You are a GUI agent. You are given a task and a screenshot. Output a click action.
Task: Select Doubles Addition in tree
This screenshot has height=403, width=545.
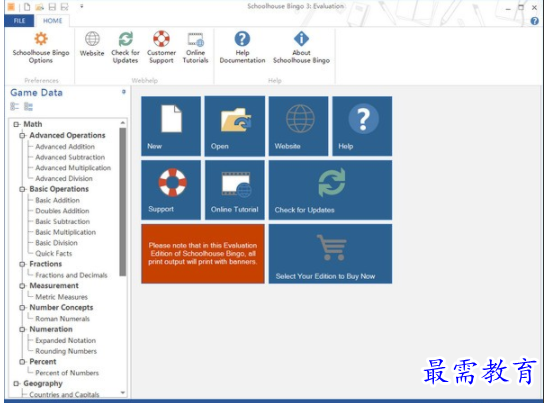[x=62, y=211]
